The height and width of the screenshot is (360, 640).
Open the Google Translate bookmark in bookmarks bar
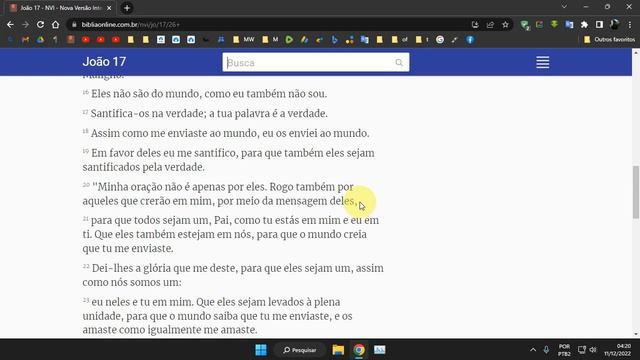click(364, 40)
